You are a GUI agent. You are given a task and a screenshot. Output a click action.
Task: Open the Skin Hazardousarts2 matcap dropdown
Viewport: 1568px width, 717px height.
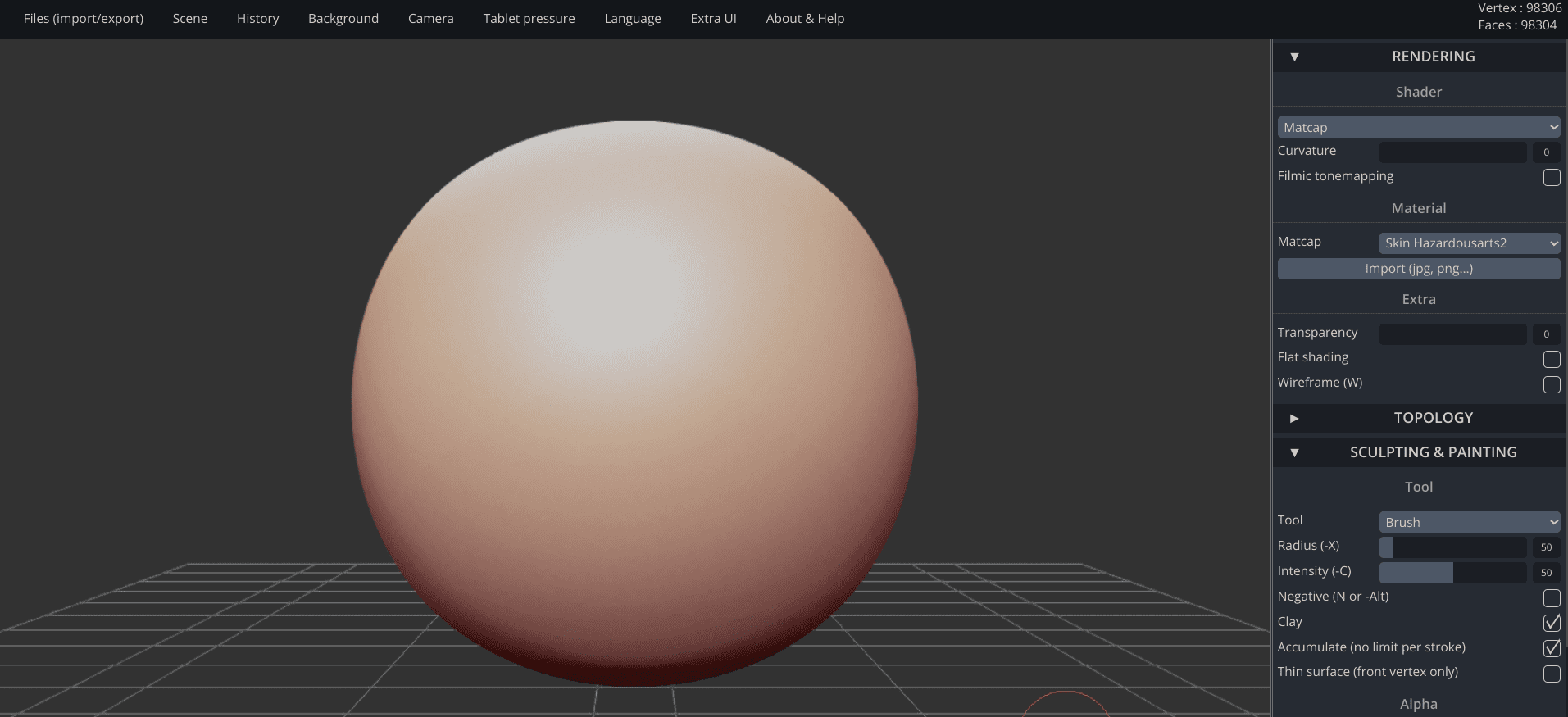(x=1470, y=243)
